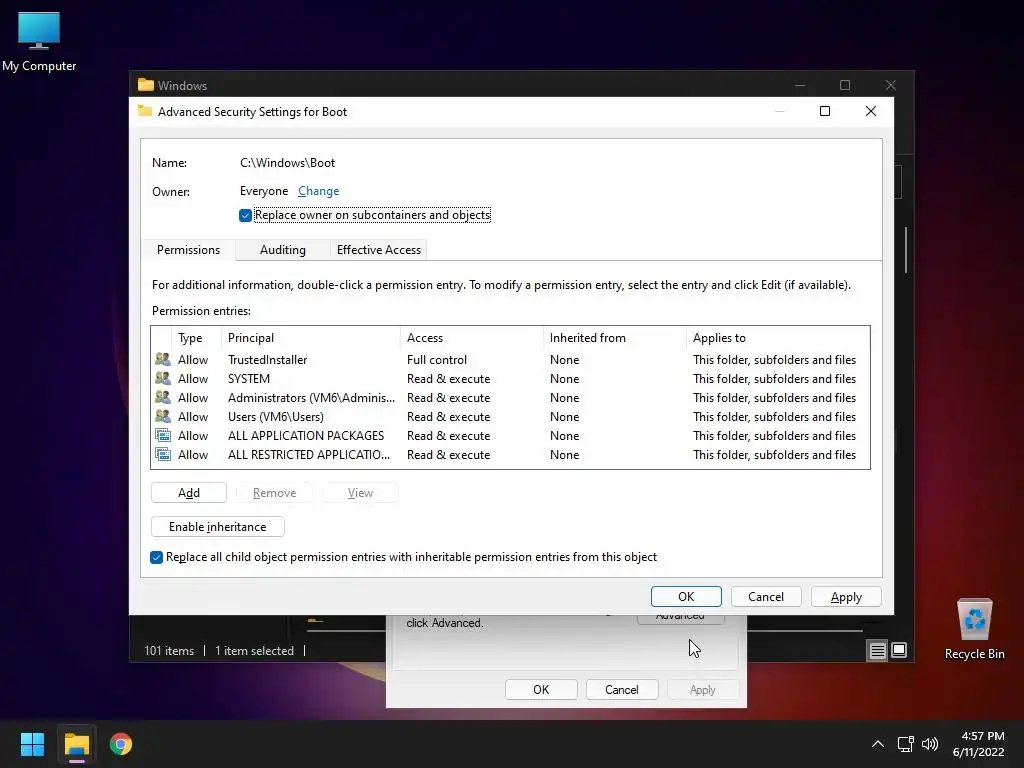Viewport: 1024px width, 768px height.
Task: Click Cancel in the Properties dialog behind
Action: [621, 690]
